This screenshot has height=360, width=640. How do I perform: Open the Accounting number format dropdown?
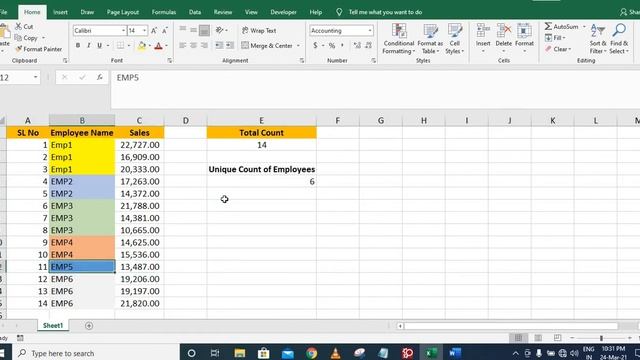pos(370,31)
